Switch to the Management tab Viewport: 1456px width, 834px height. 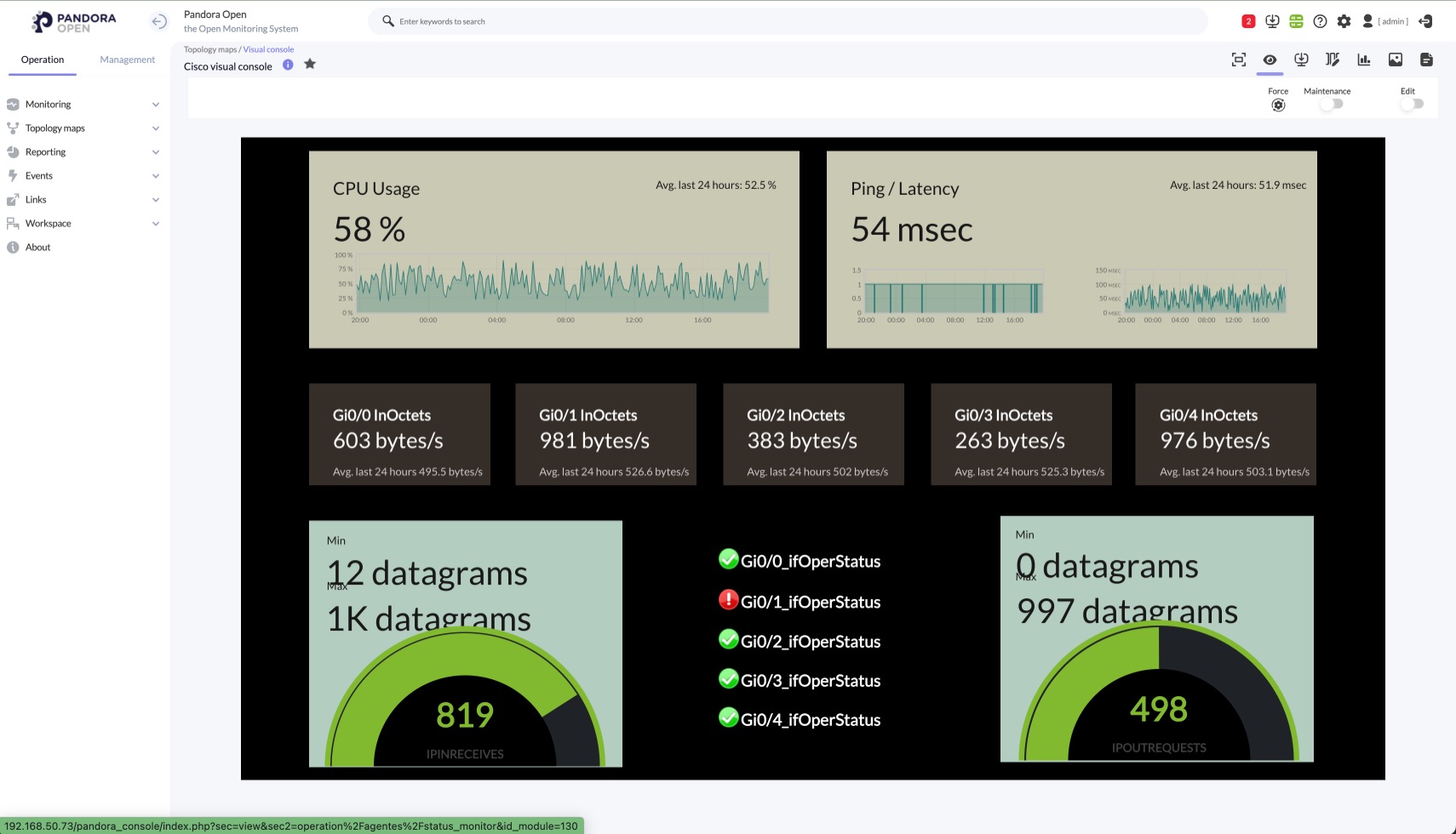(x=127, y=60)
